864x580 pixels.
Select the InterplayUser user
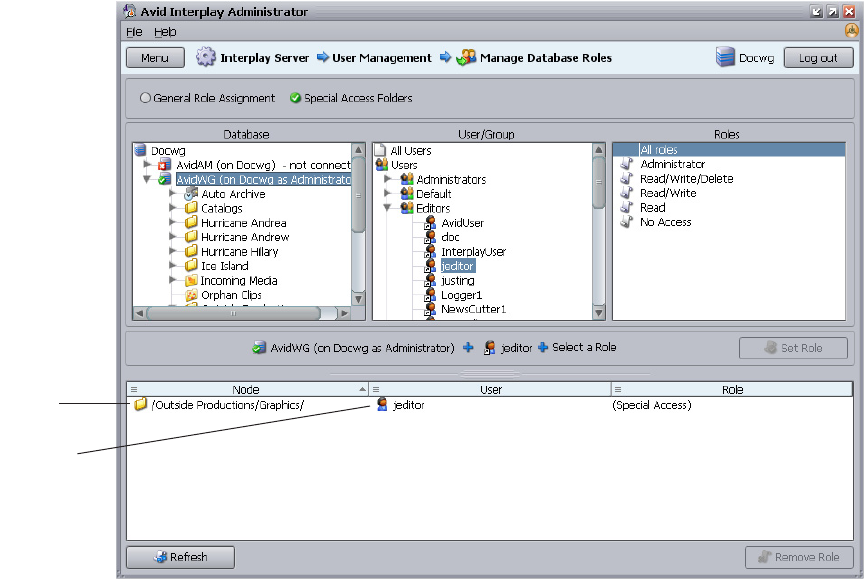click(x=473, y=252)
